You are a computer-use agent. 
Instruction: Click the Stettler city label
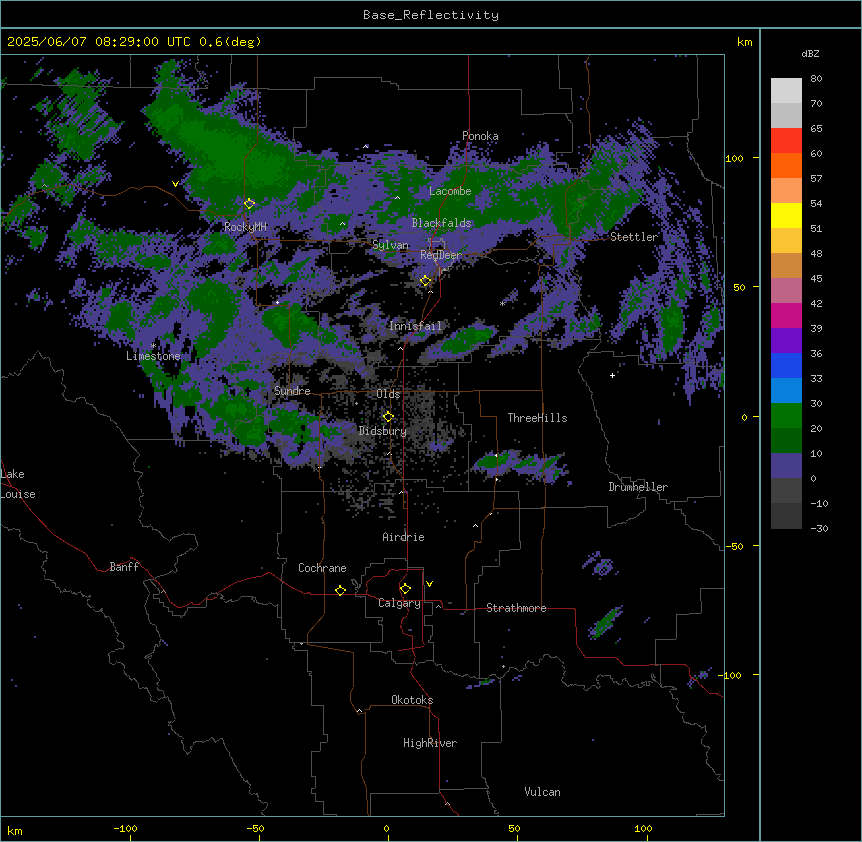634,237
